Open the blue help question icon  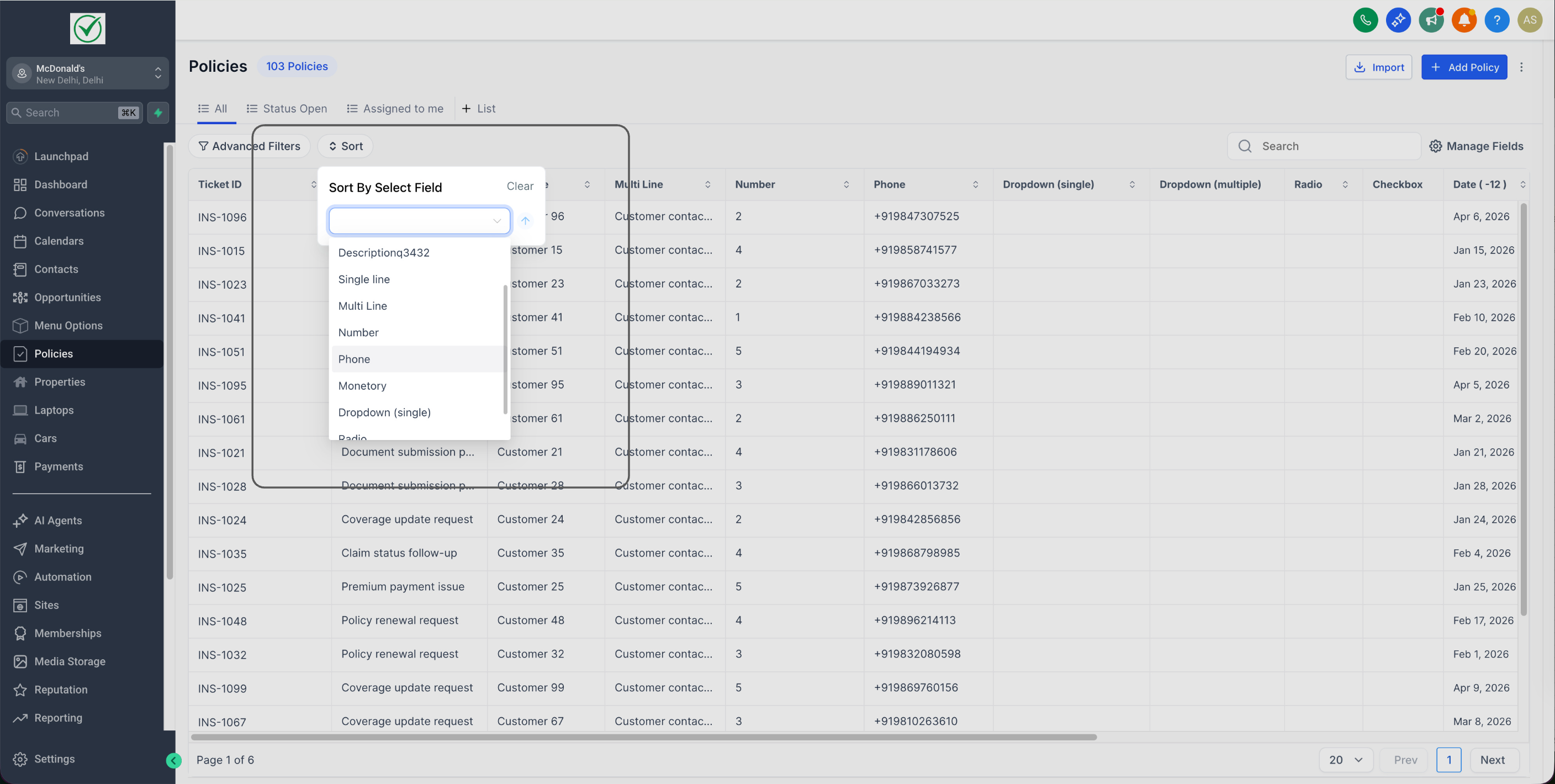coord(1496,20)
